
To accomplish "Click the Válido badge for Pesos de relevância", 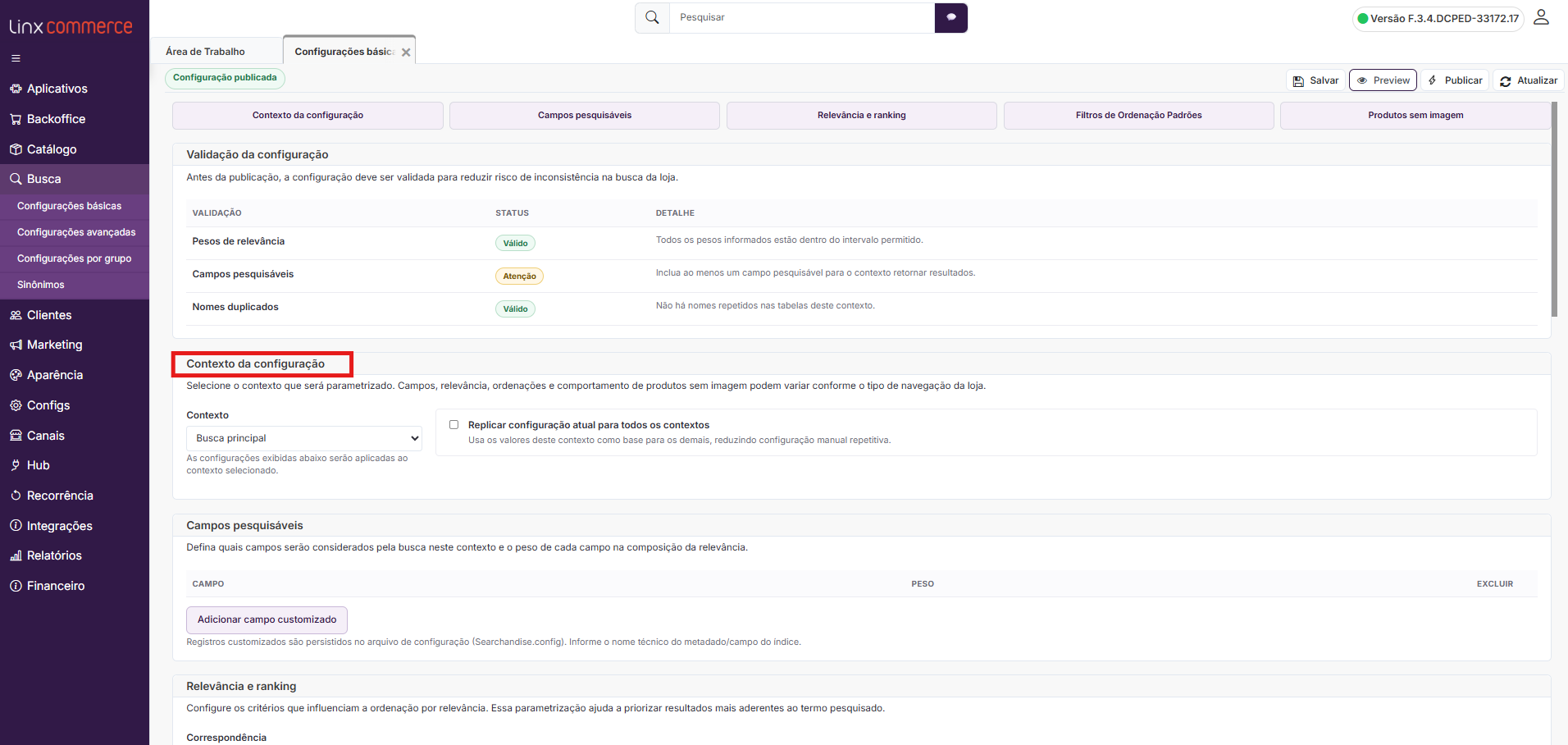I will coord(515,244).
